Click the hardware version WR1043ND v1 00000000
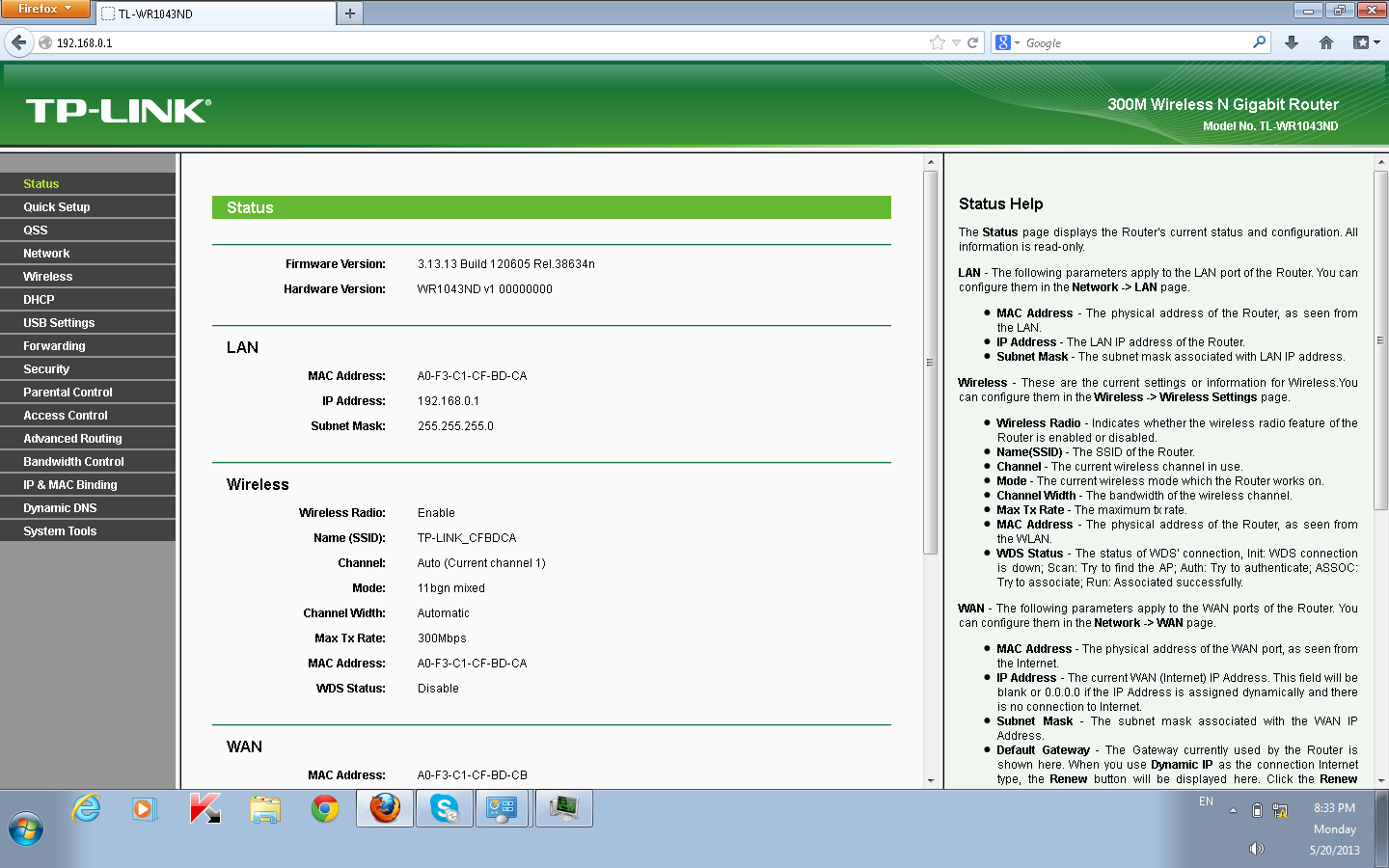The width and height of the screenshot is (1389, 868). pos(485,289)
